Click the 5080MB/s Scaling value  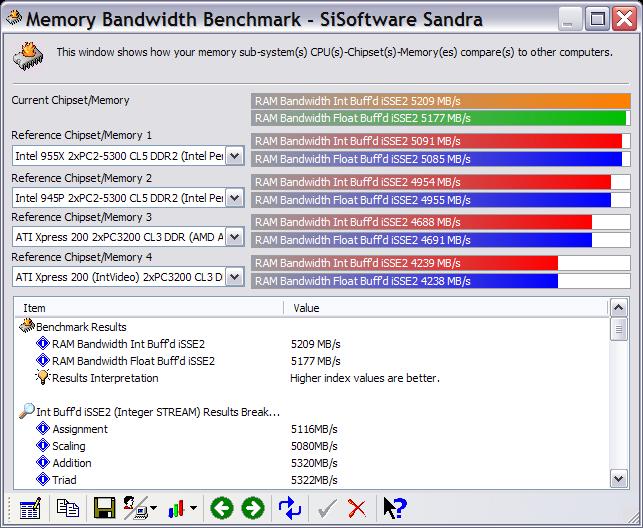314,446
